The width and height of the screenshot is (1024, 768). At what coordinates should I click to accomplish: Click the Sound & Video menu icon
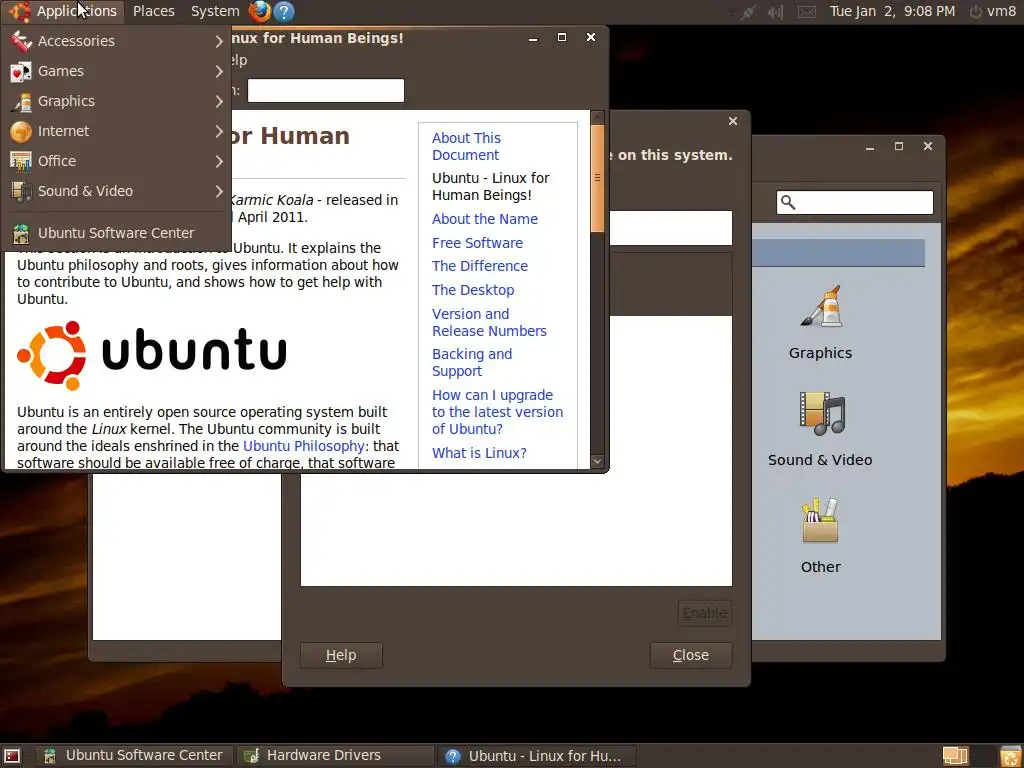[21, 191]
